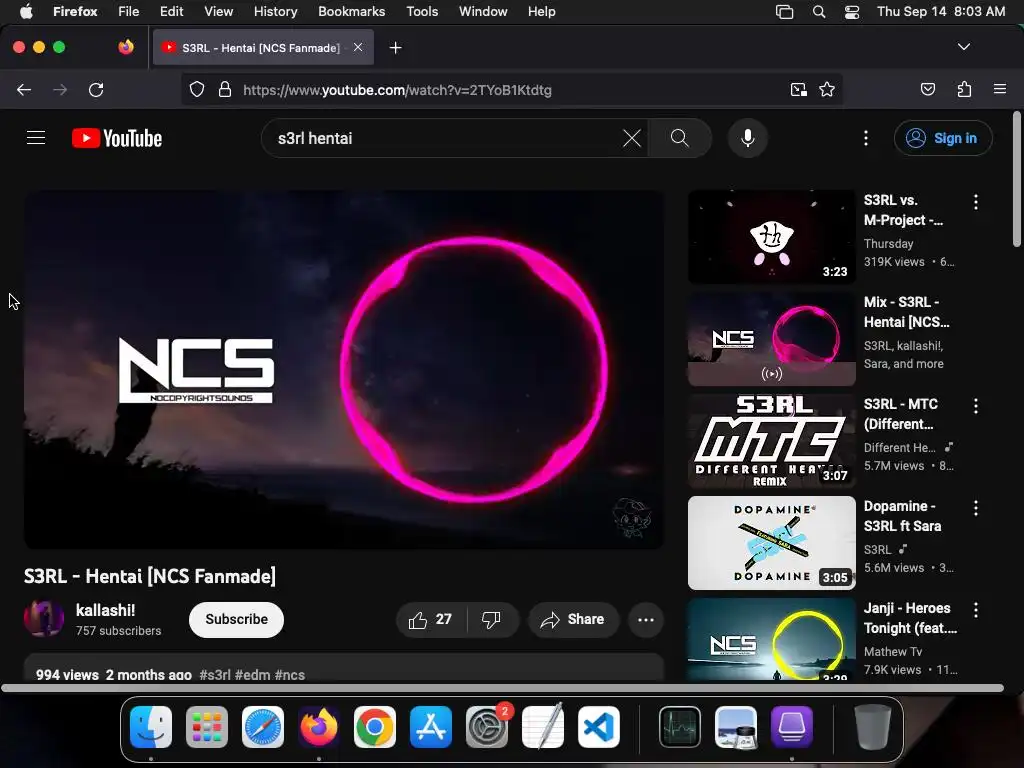Open Firefox application hamburger menu
Image resolution: width=1024 pixels, height=768 pixels.
[999, 89]
